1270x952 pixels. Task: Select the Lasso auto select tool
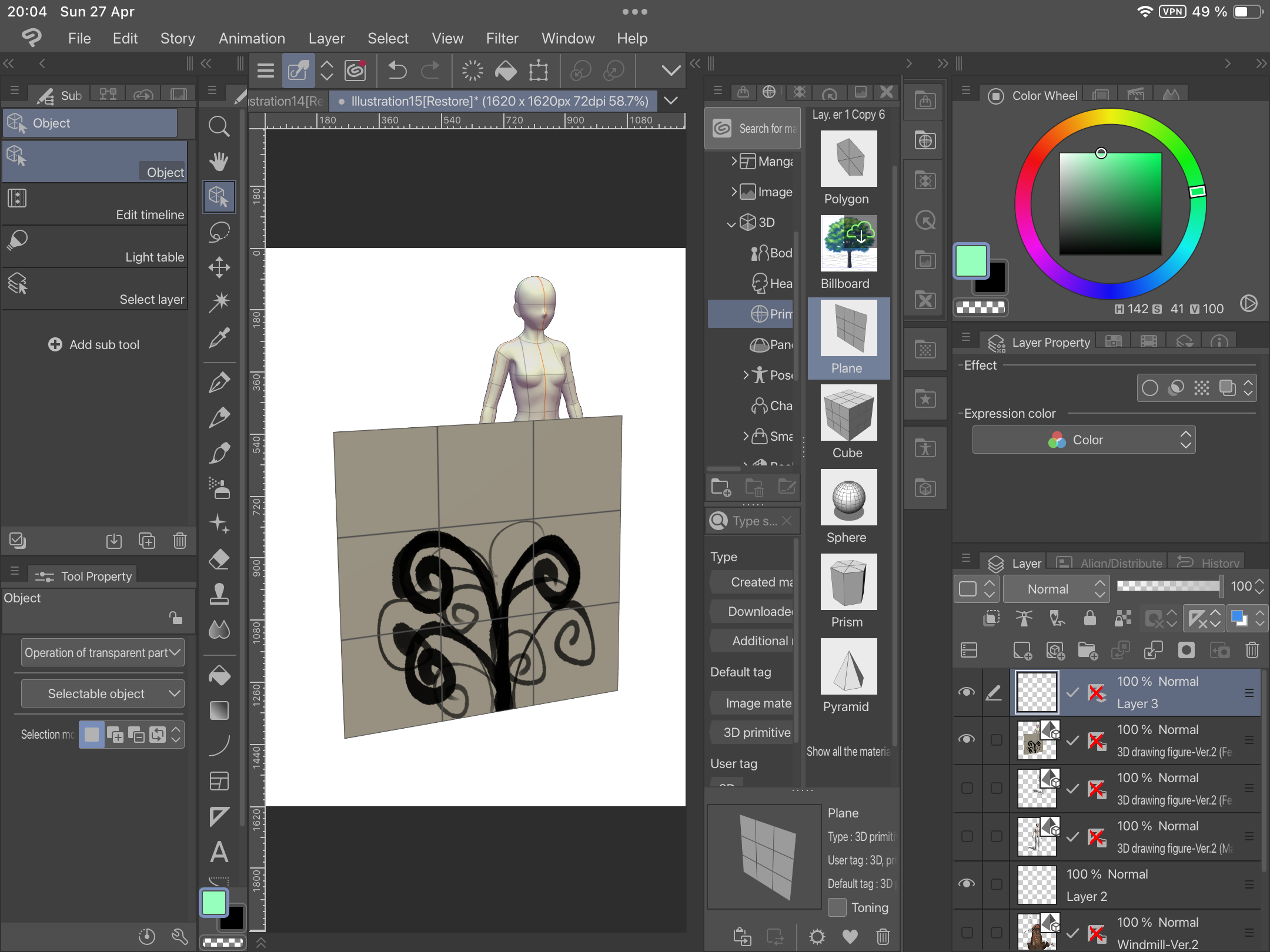219,232
